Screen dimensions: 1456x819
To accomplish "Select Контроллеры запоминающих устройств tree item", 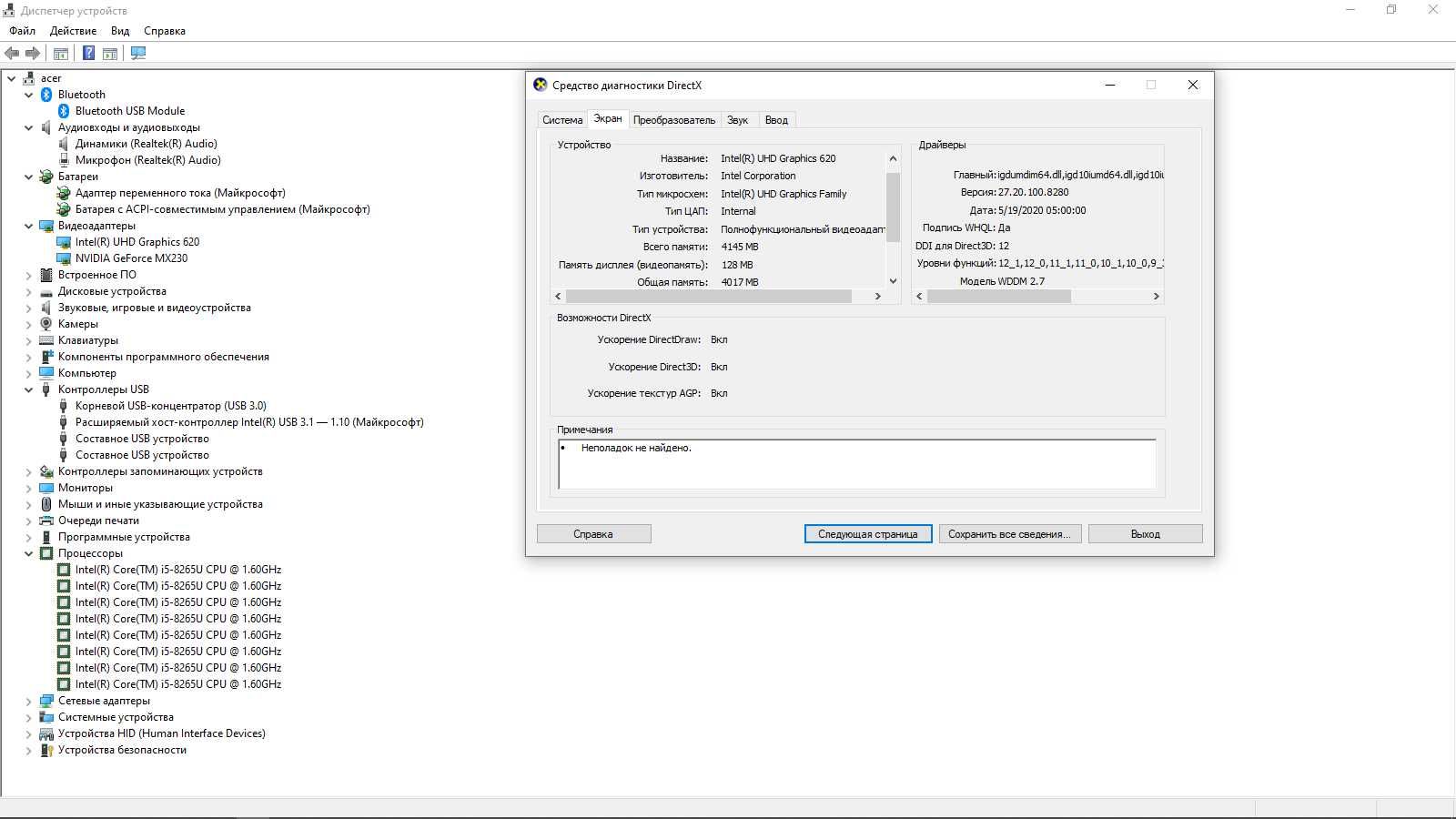I will [160, 471].
